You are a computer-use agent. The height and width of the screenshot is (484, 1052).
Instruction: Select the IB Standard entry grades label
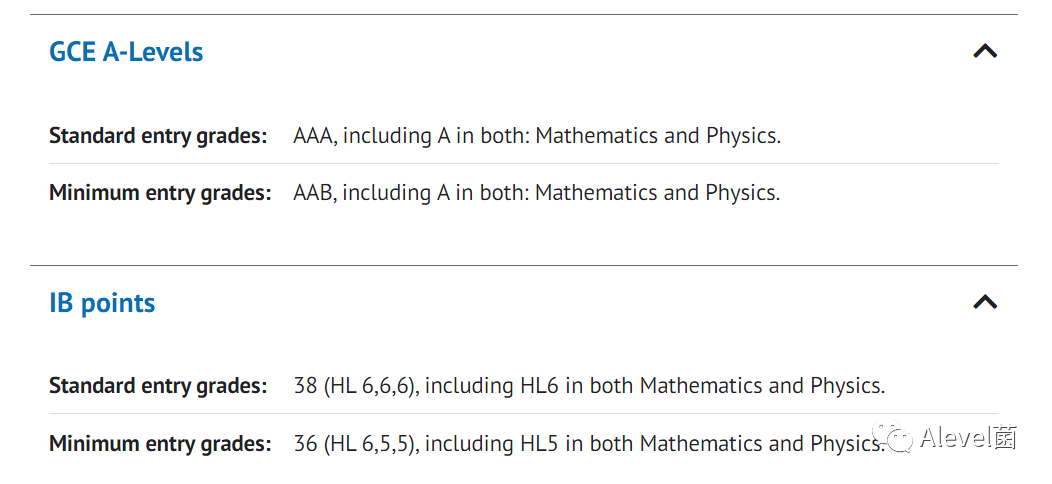tap(158, 386)
